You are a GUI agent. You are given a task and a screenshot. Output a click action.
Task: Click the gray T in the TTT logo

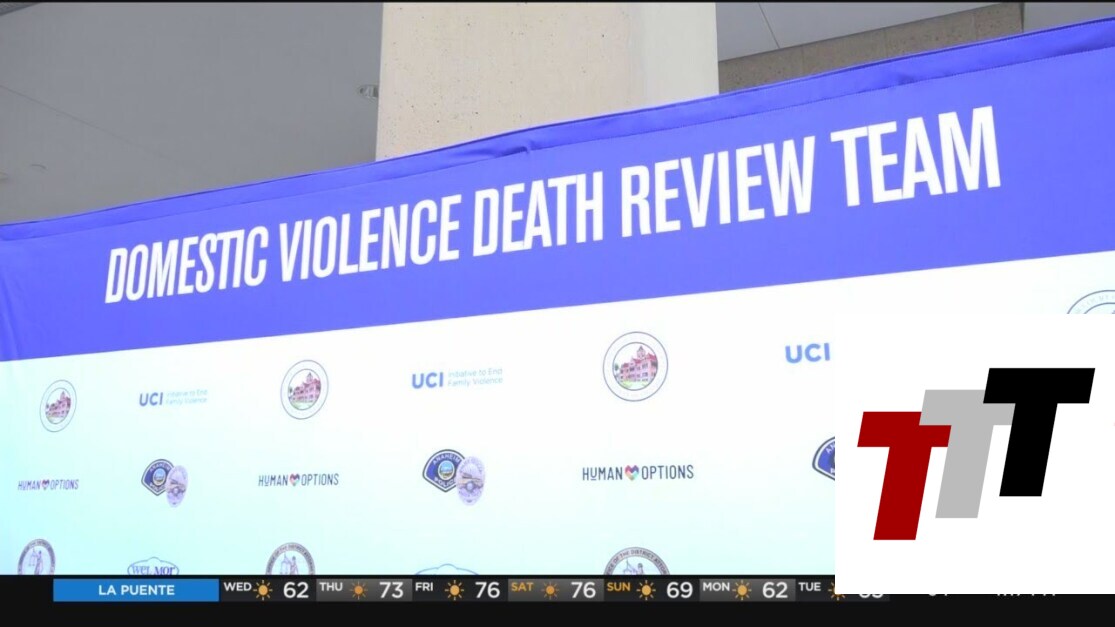coord(960,450)
